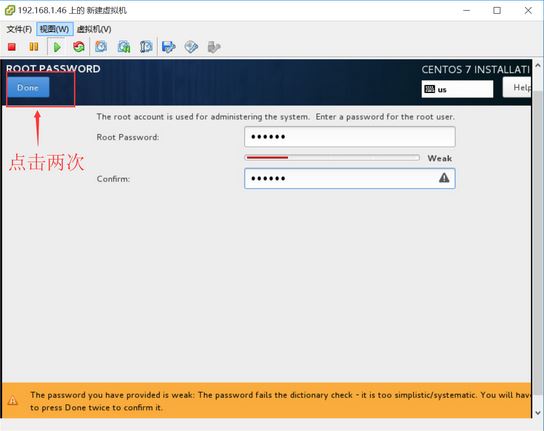The height and width of the screenshot is (431, 545).
Task: Click the warning icon in orange banner
Action: click(x=13, y=400)
